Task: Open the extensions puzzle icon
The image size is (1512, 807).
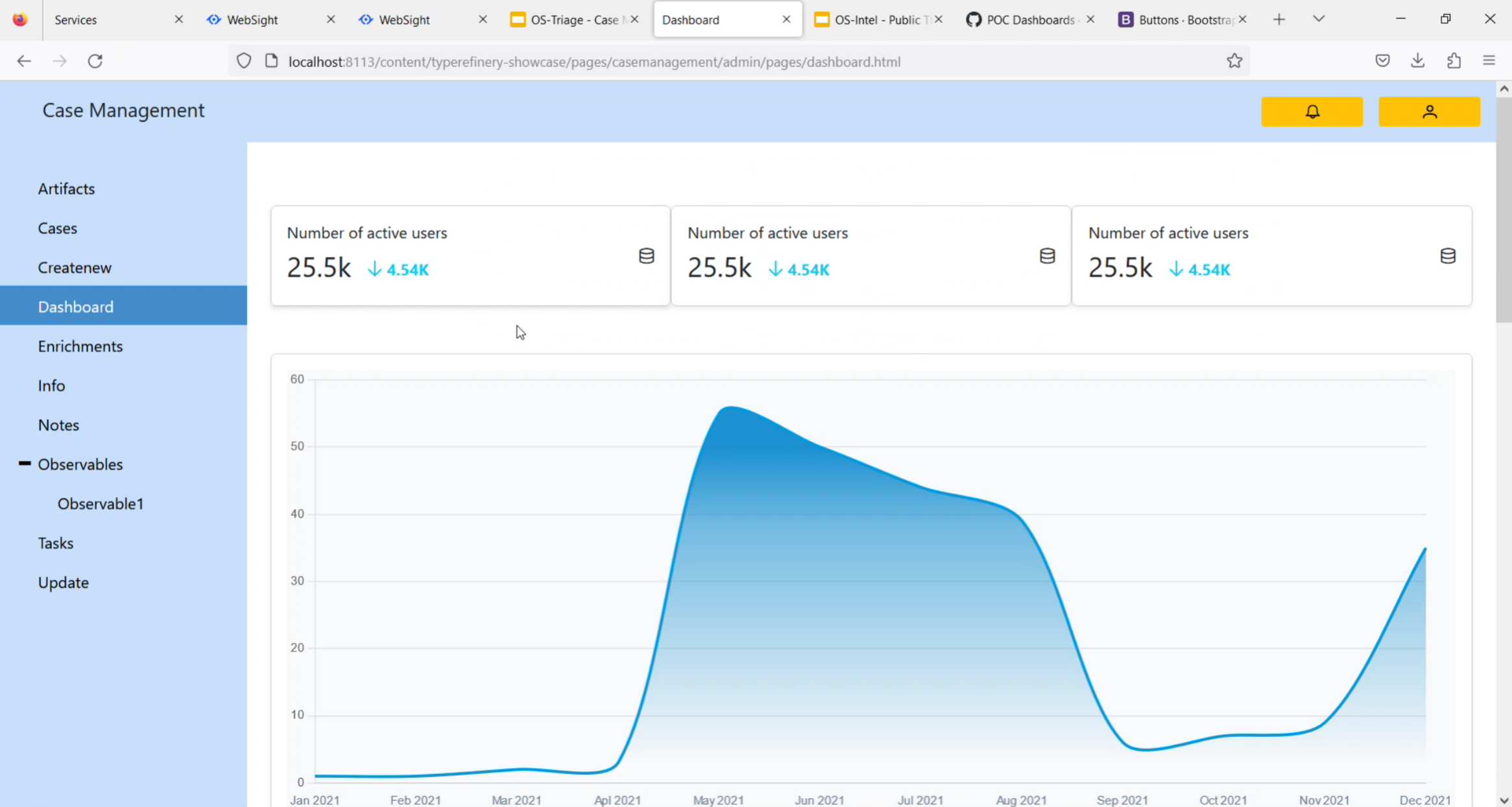Action: pyautogui.click(x=1454, y=61)
